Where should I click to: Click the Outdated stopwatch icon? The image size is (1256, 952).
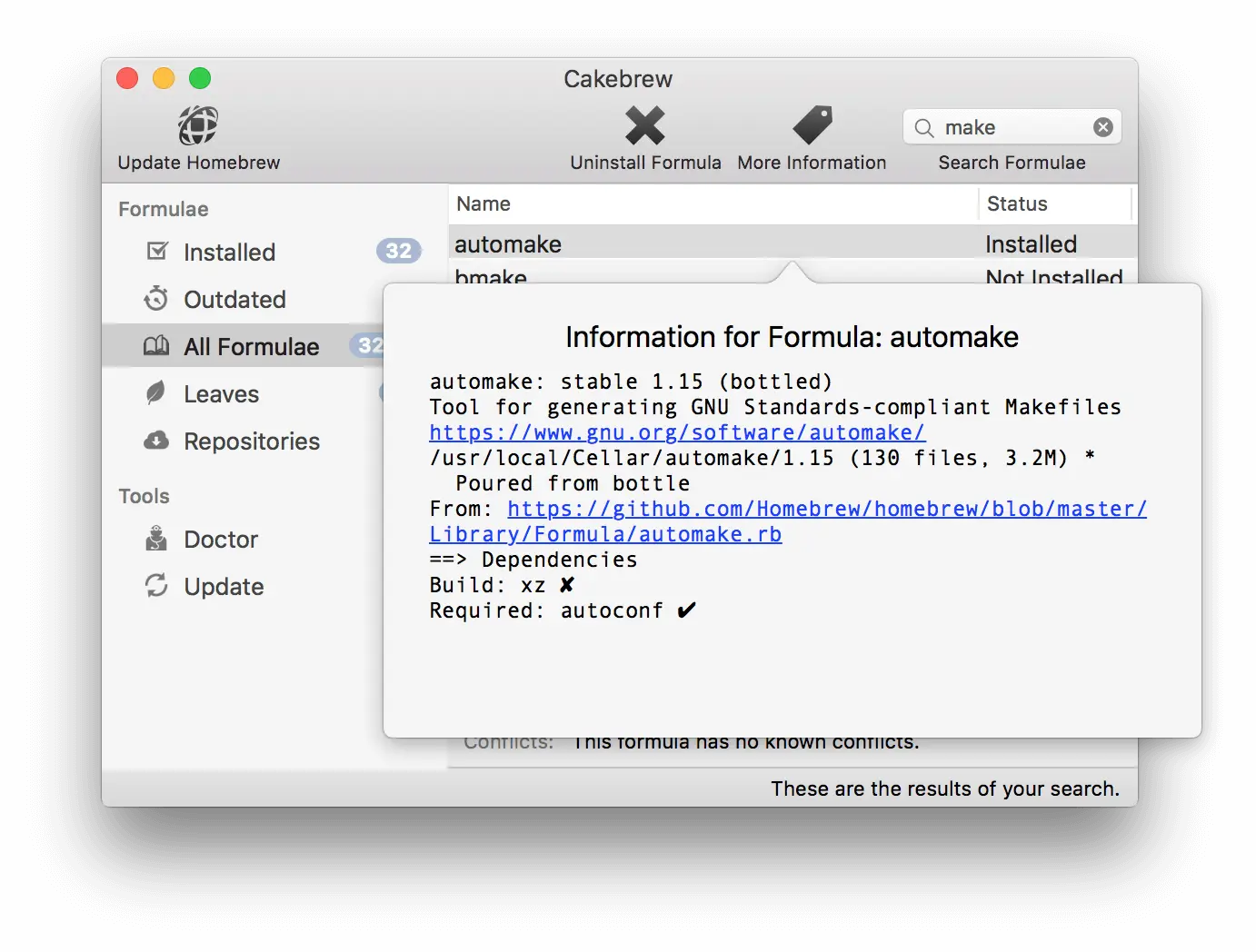pyautogui.click(x=156, y=298)
